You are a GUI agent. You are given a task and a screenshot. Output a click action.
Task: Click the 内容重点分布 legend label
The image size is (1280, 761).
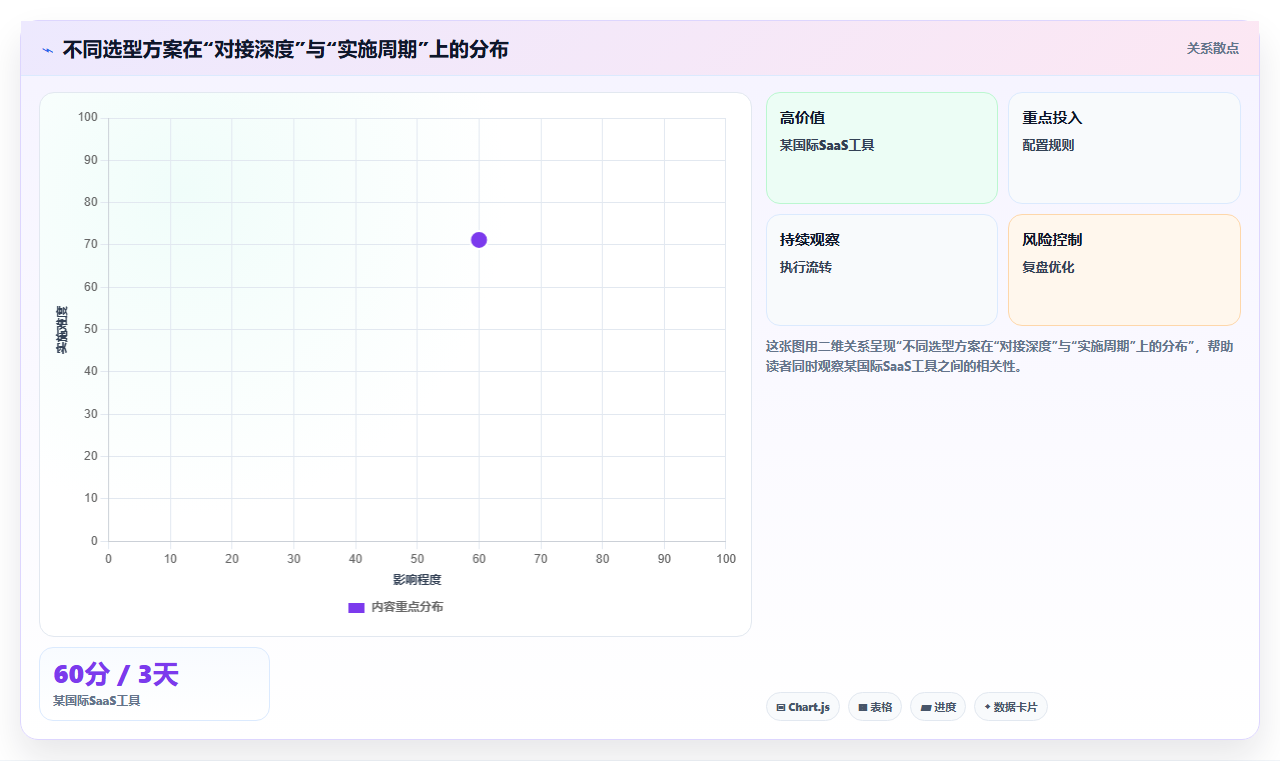[x=407, y=607]
